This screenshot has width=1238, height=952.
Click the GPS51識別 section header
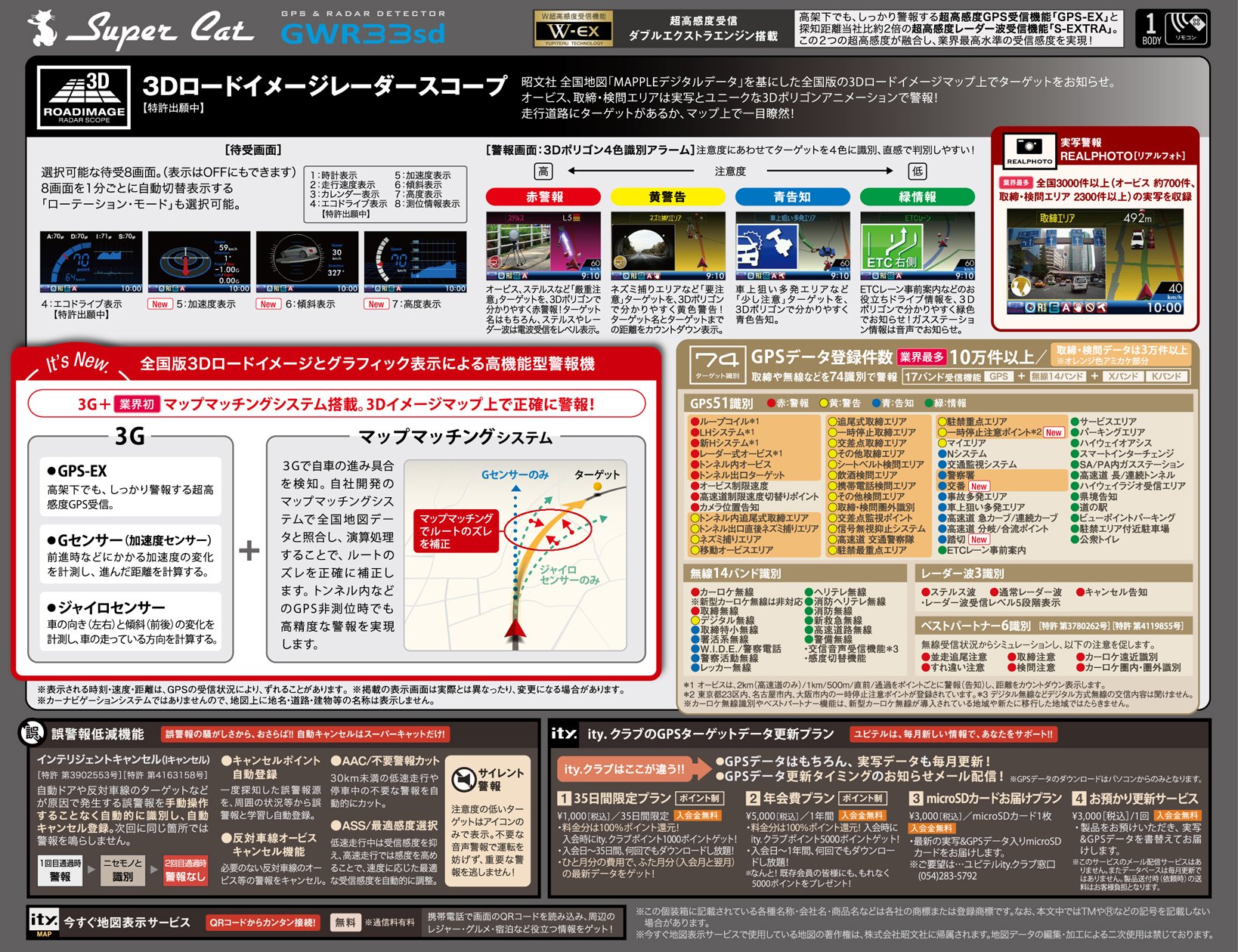tap(721, 403)
